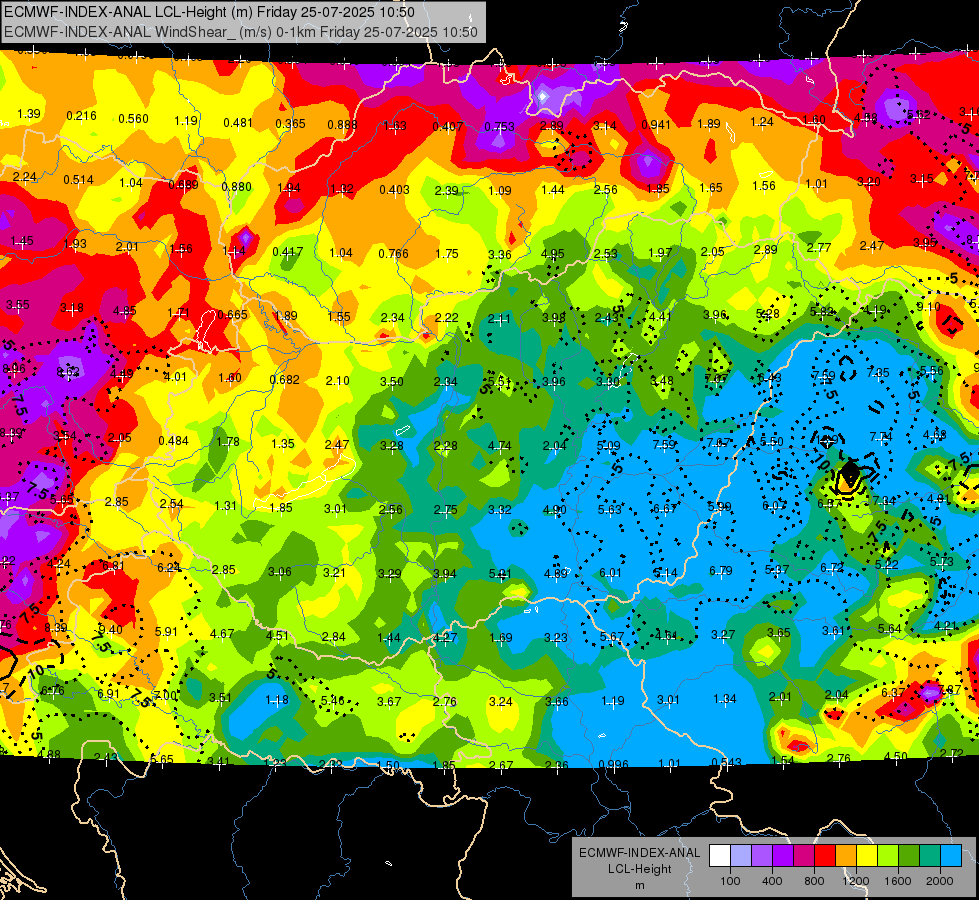Select the pale lavender legend swatch
Screen dimensions: 979x900
click(741, 856)
